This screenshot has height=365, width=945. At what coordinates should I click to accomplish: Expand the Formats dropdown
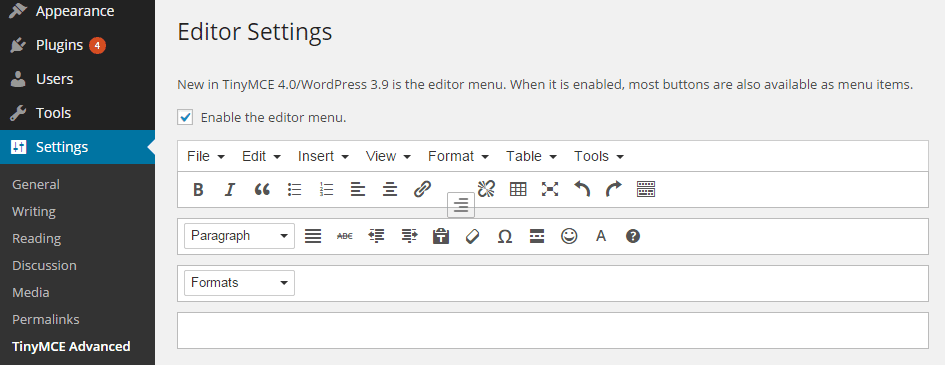click(x=239, y=283)
